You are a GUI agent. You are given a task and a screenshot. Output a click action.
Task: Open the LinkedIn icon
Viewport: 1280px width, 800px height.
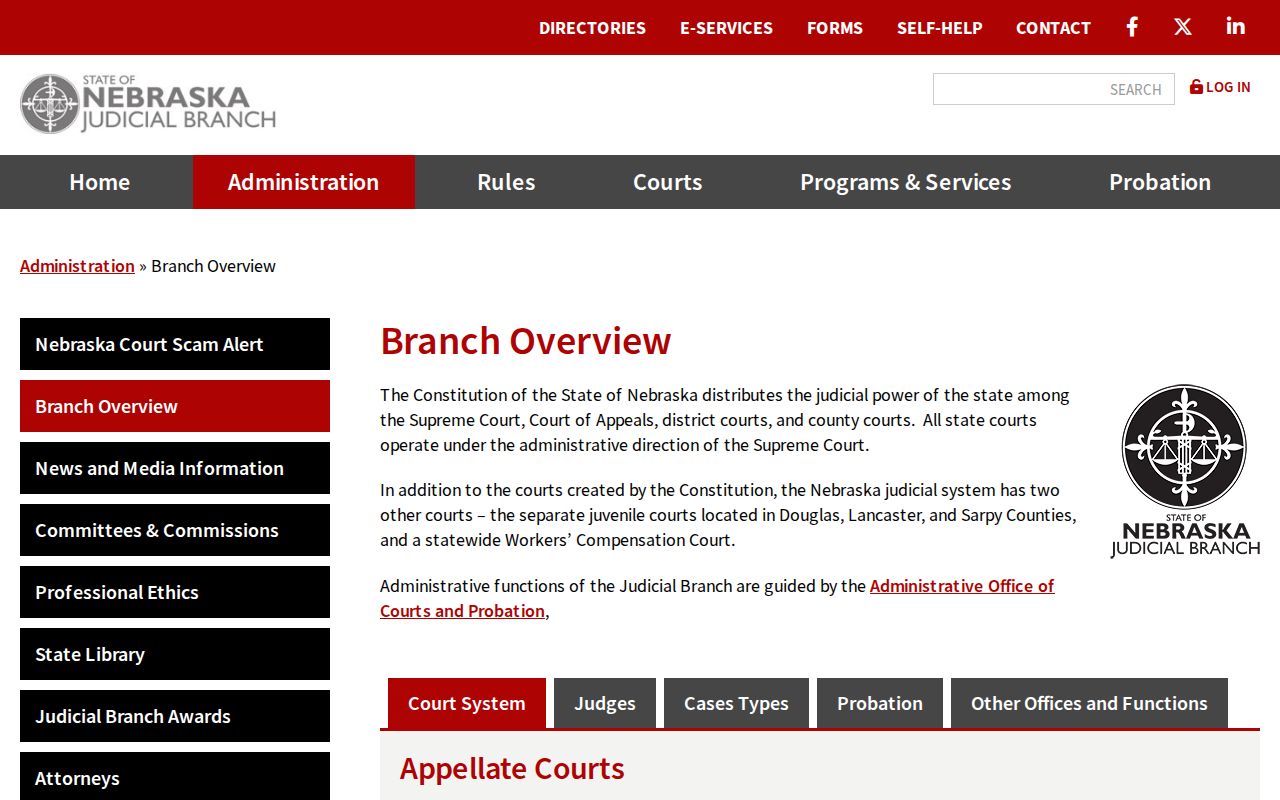point(1236,26)
